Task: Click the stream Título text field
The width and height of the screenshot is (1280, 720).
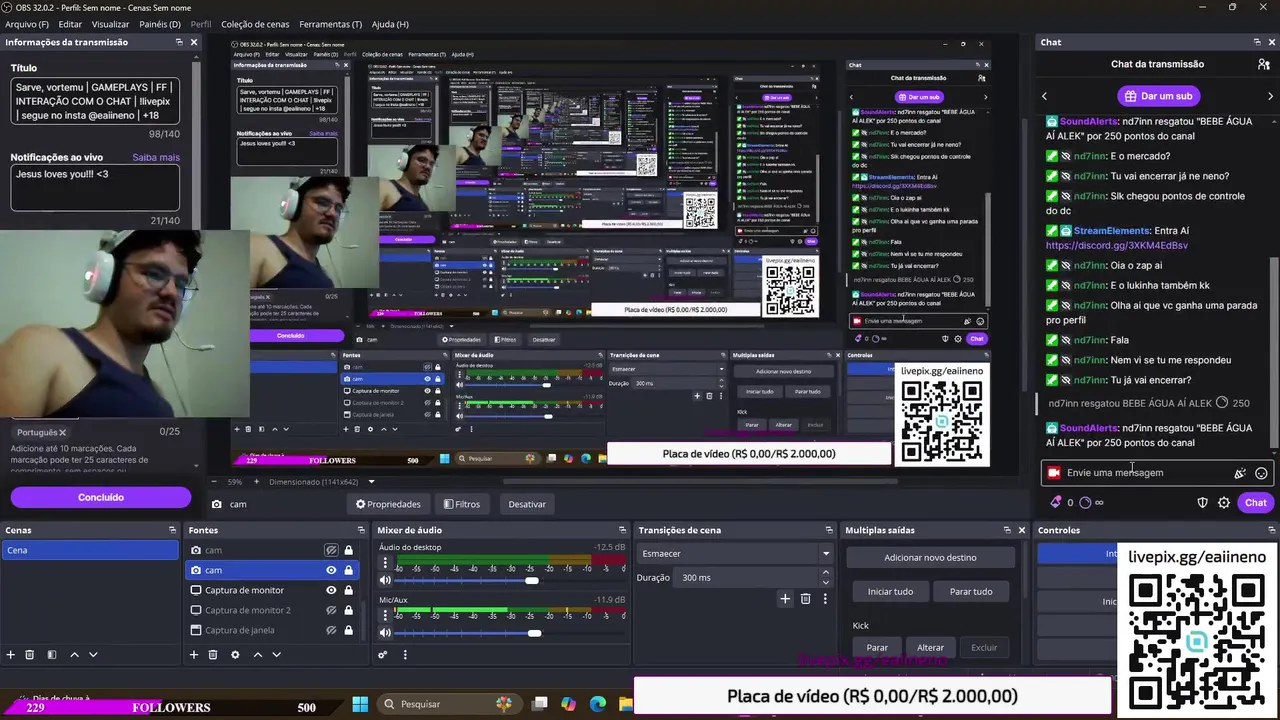Action: (95, 101)
